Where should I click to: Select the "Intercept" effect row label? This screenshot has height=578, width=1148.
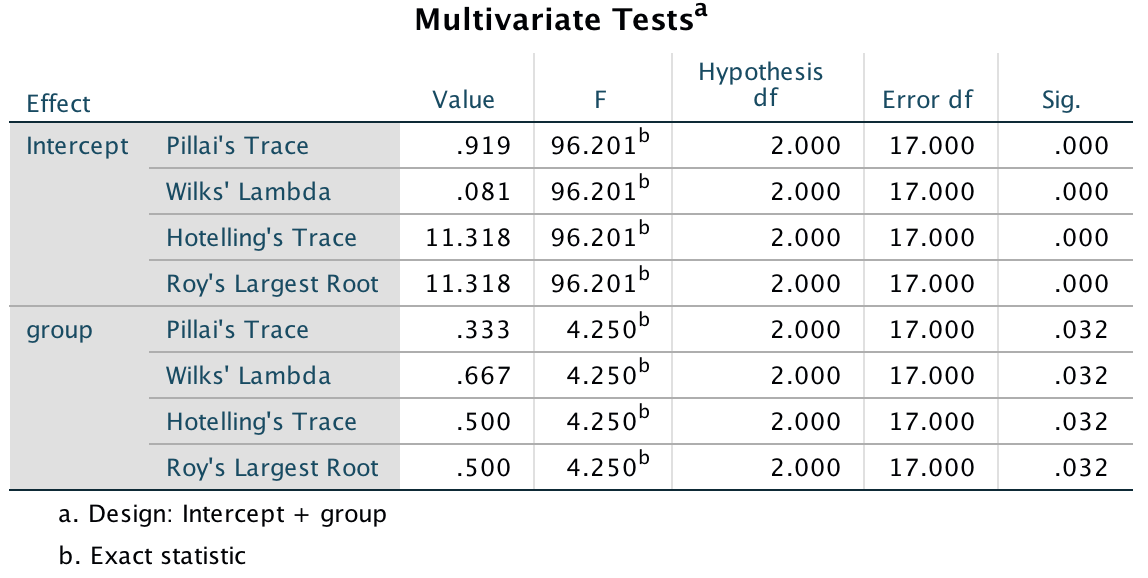[x=77, y=146]
